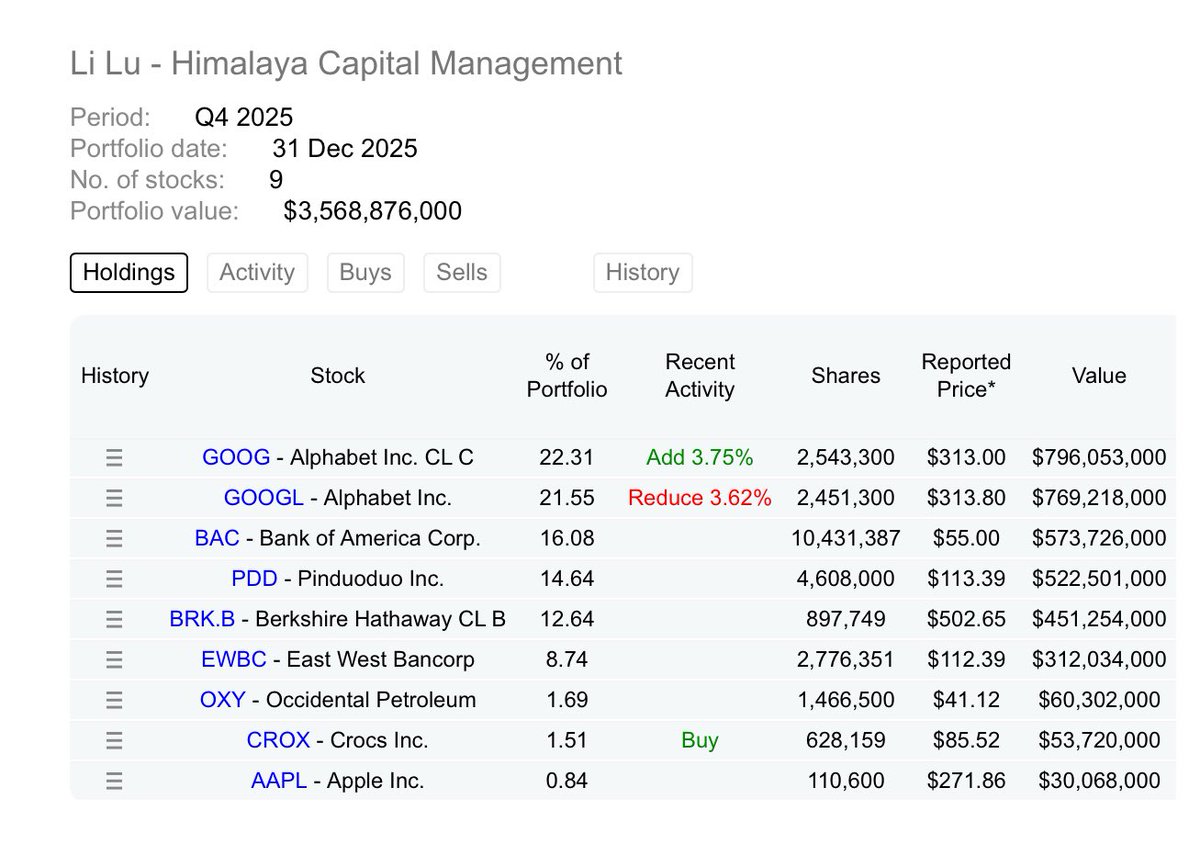Sort by the Value column header
The image size is (1200, 844).
(1099, 376)
